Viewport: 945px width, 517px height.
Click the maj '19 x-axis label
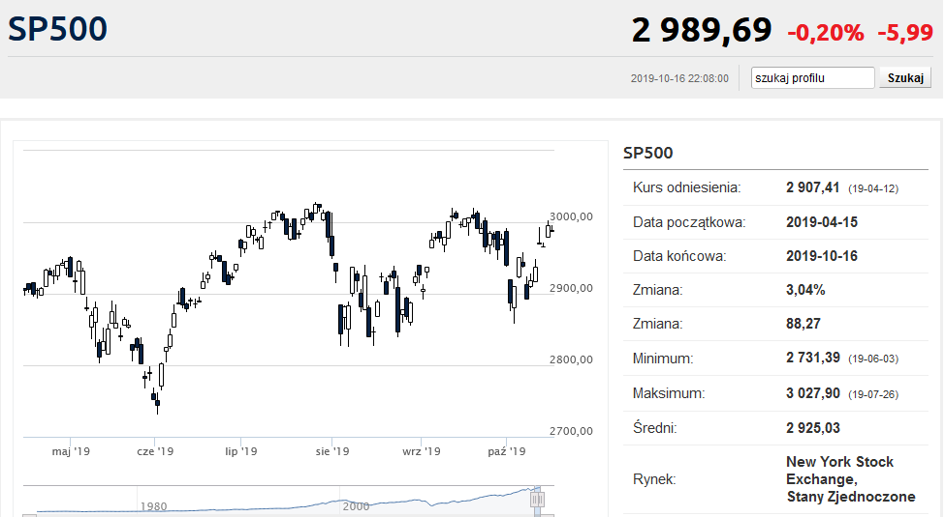(x=70, y=452)
